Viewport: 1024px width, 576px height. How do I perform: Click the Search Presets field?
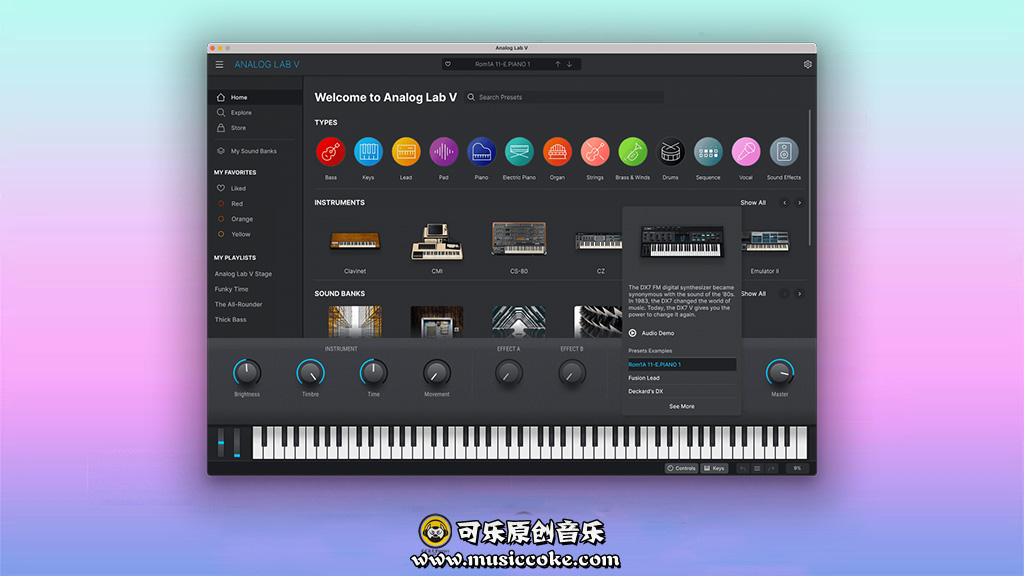coord(564,97)
